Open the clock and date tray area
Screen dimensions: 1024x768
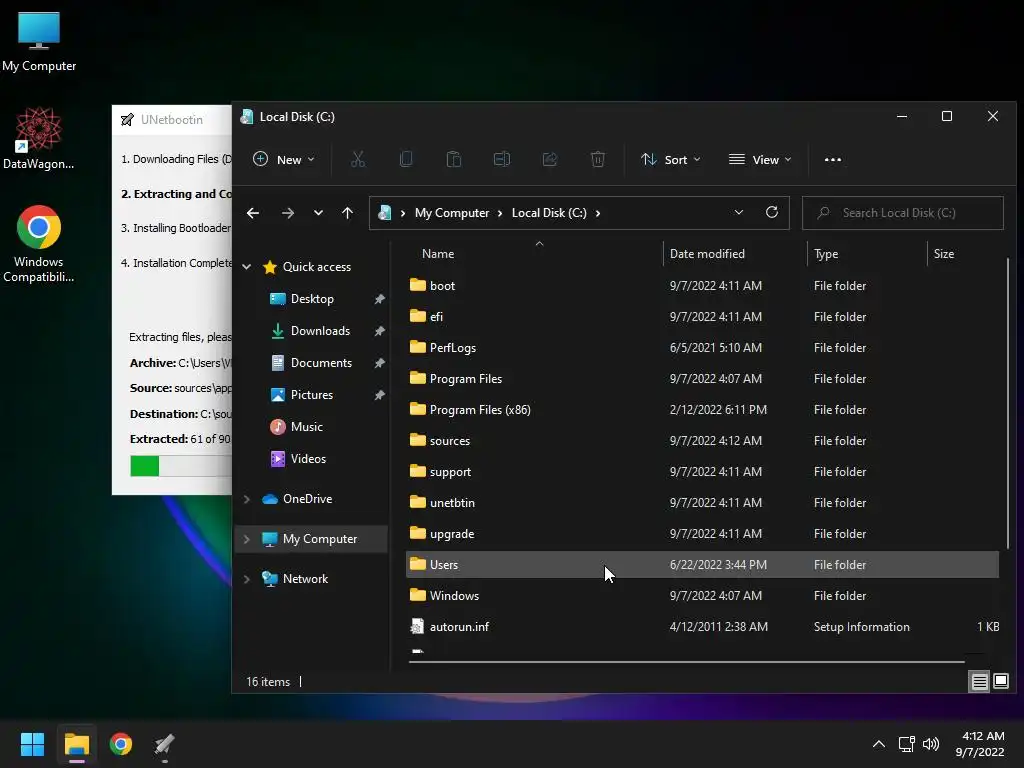coord(980,744)
